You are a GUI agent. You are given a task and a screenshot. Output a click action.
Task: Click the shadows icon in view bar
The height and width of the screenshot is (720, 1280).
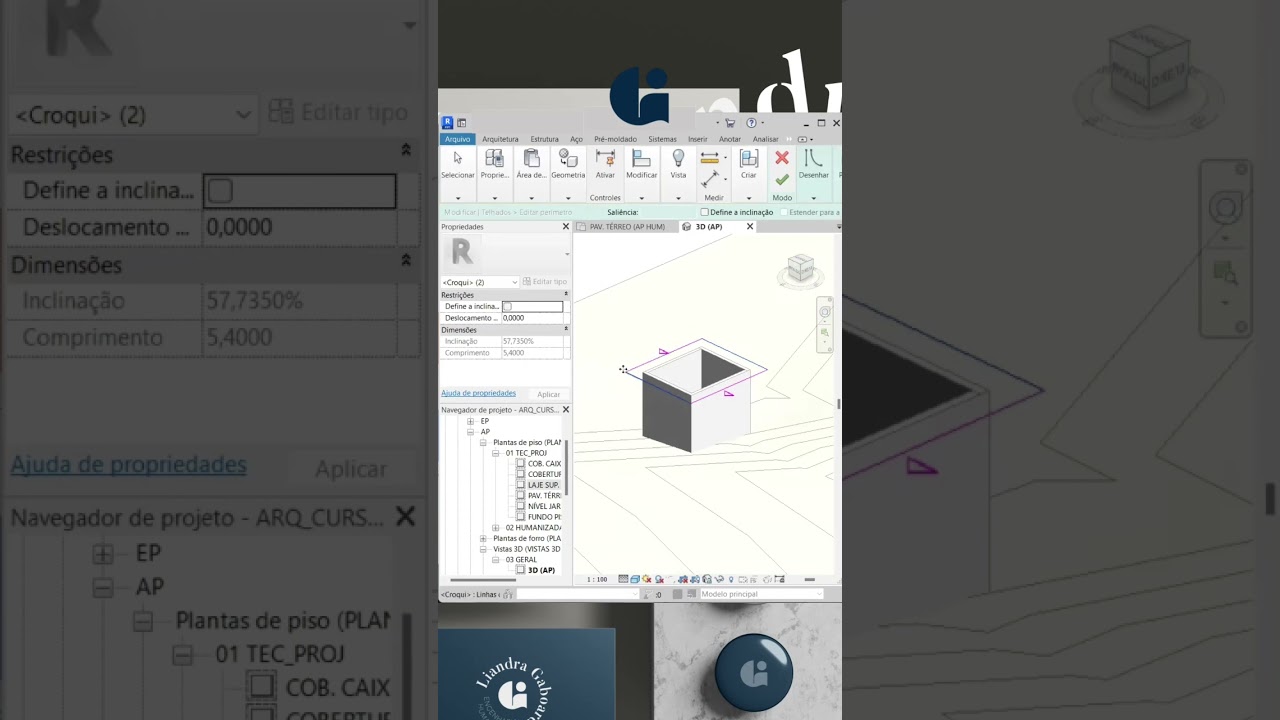(x=659, y=579)
